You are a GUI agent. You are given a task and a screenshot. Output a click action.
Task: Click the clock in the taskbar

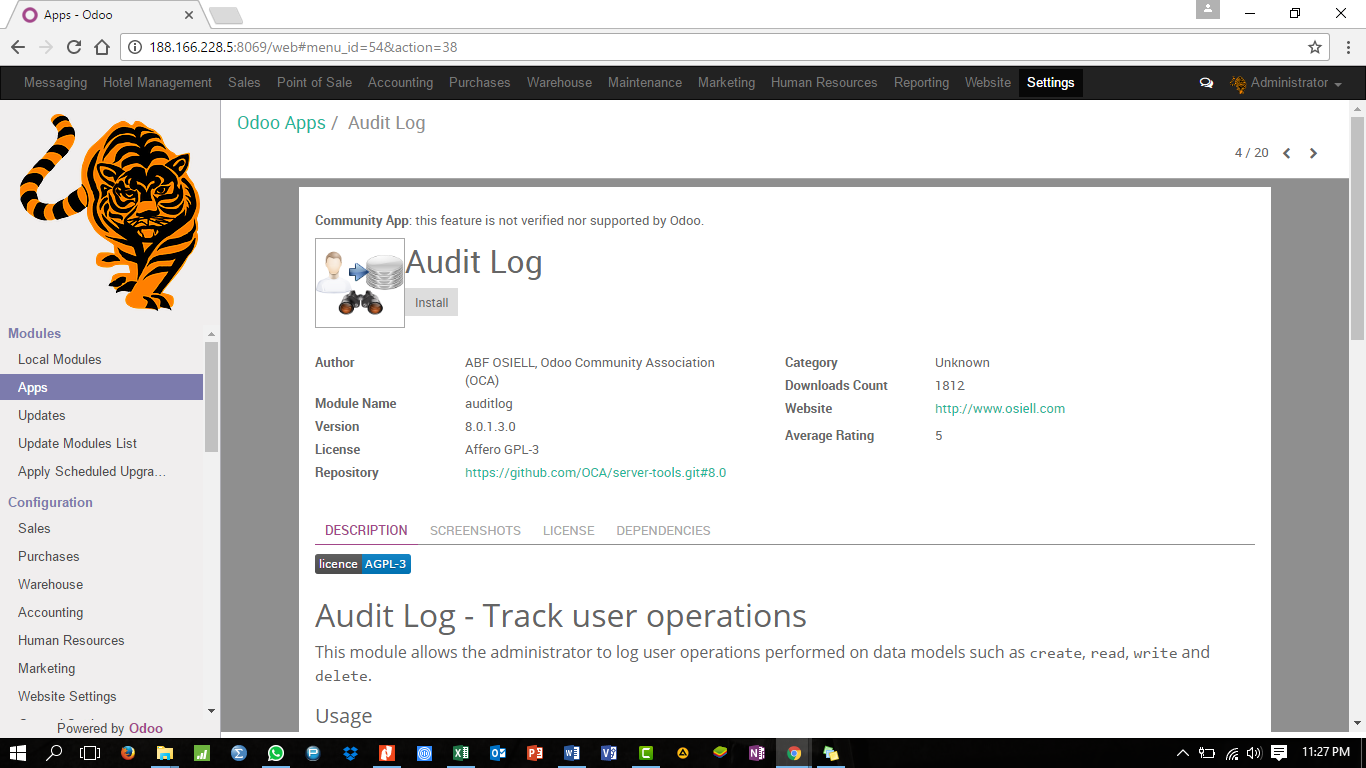tap(1327, 753)
